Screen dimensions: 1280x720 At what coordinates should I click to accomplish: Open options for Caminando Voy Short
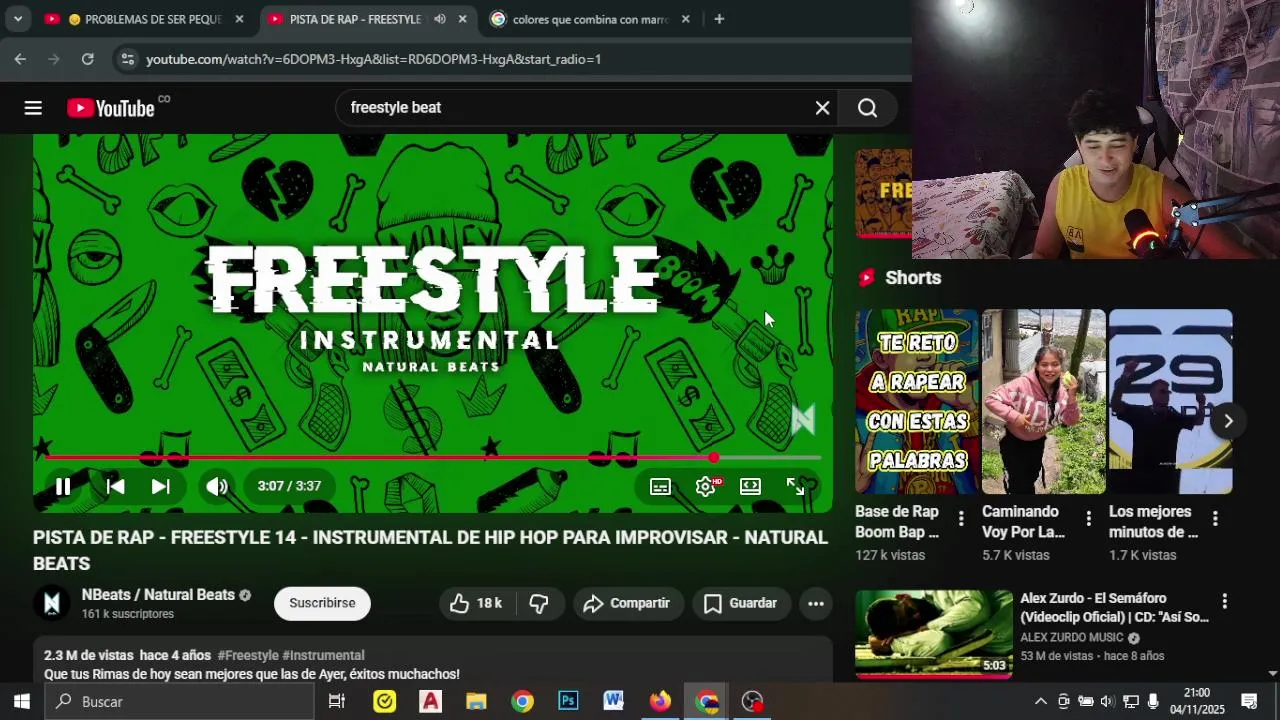click(1088, 518)
